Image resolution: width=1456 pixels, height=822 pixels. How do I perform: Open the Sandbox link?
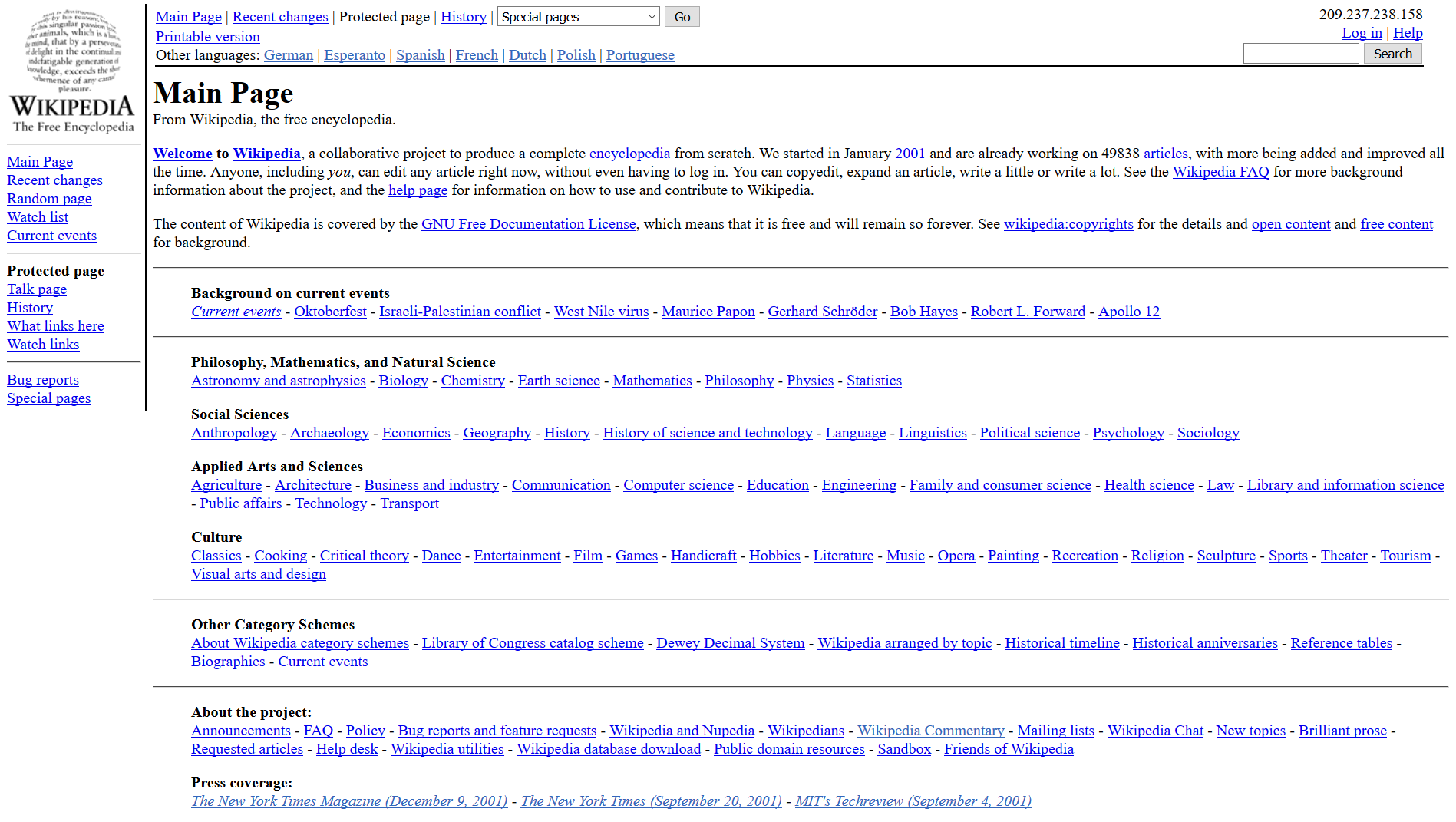point(904,749)
